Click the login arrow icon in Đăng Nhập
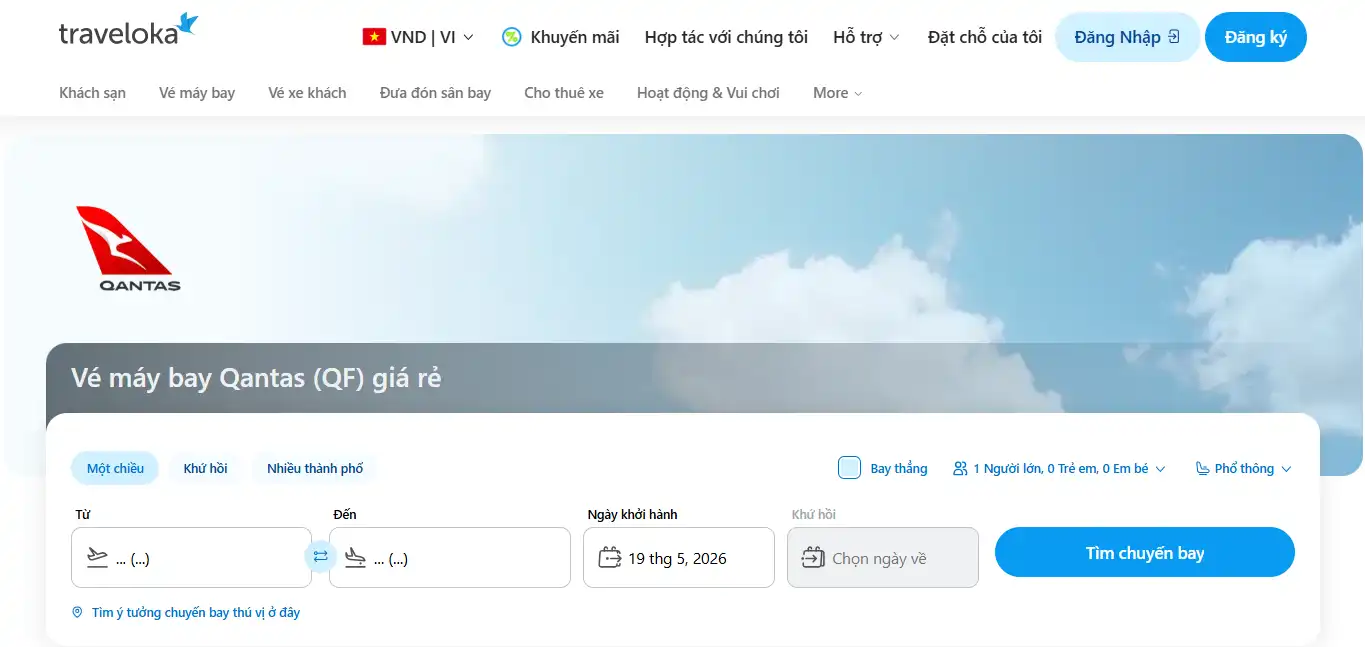1365x647 pixels. [1174, 37]
